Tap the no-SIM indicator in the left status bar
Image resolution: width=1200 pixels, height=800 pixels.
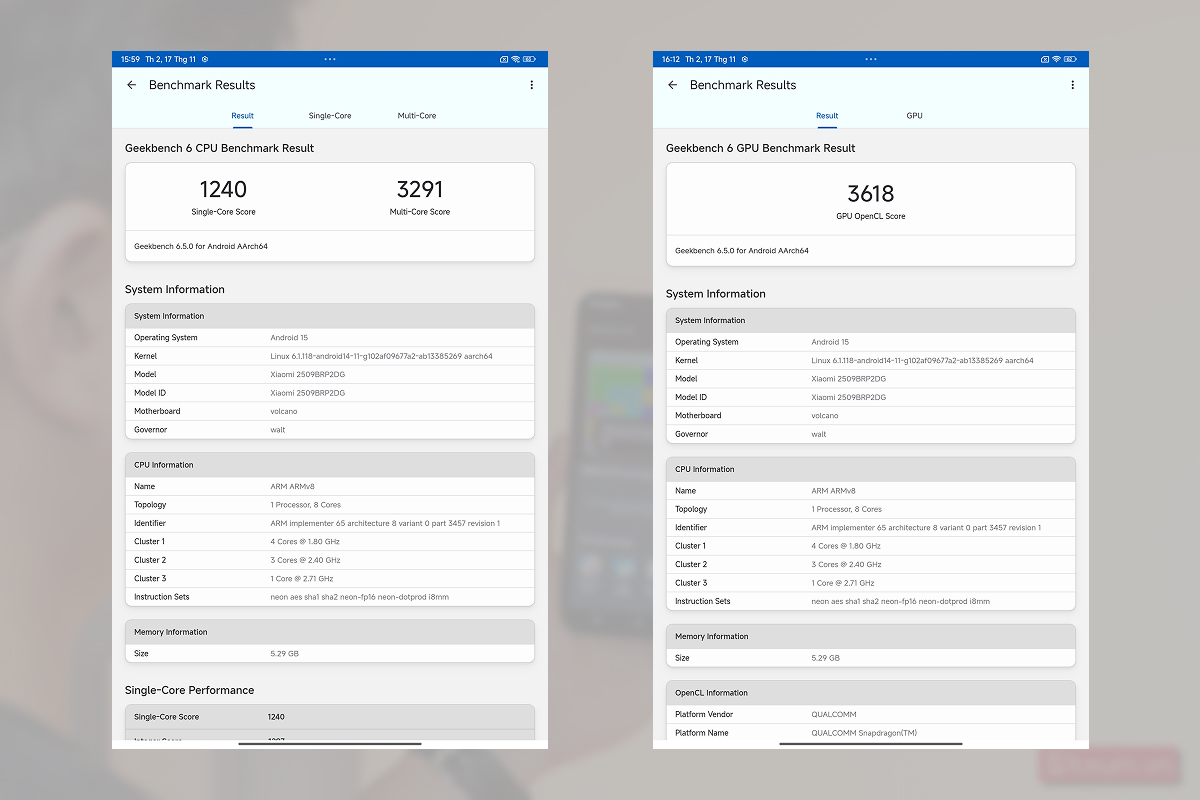(503, 59)
